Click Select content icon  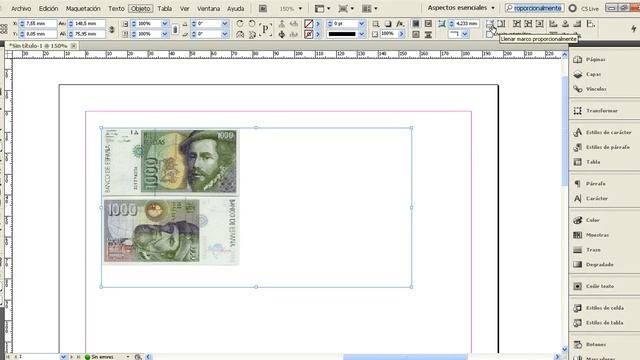[x=282, y=35]
